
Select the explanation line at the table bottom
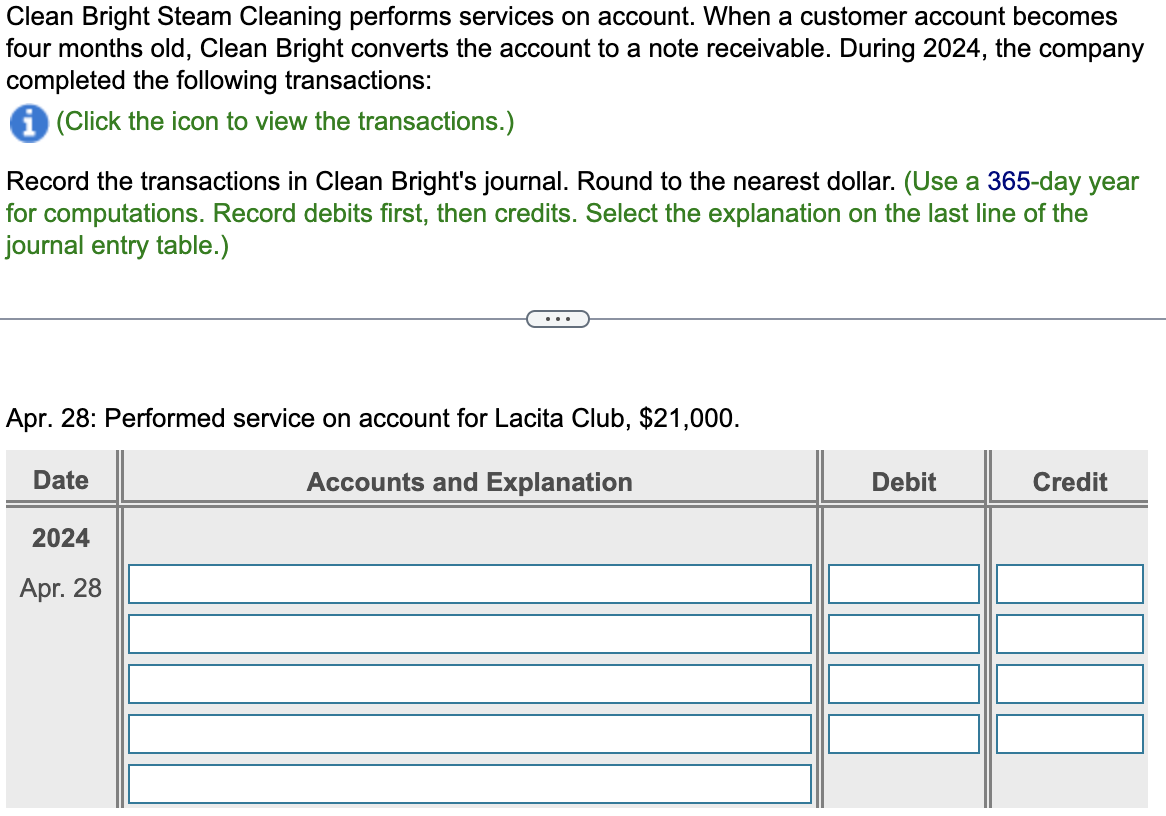coord(469,784)
